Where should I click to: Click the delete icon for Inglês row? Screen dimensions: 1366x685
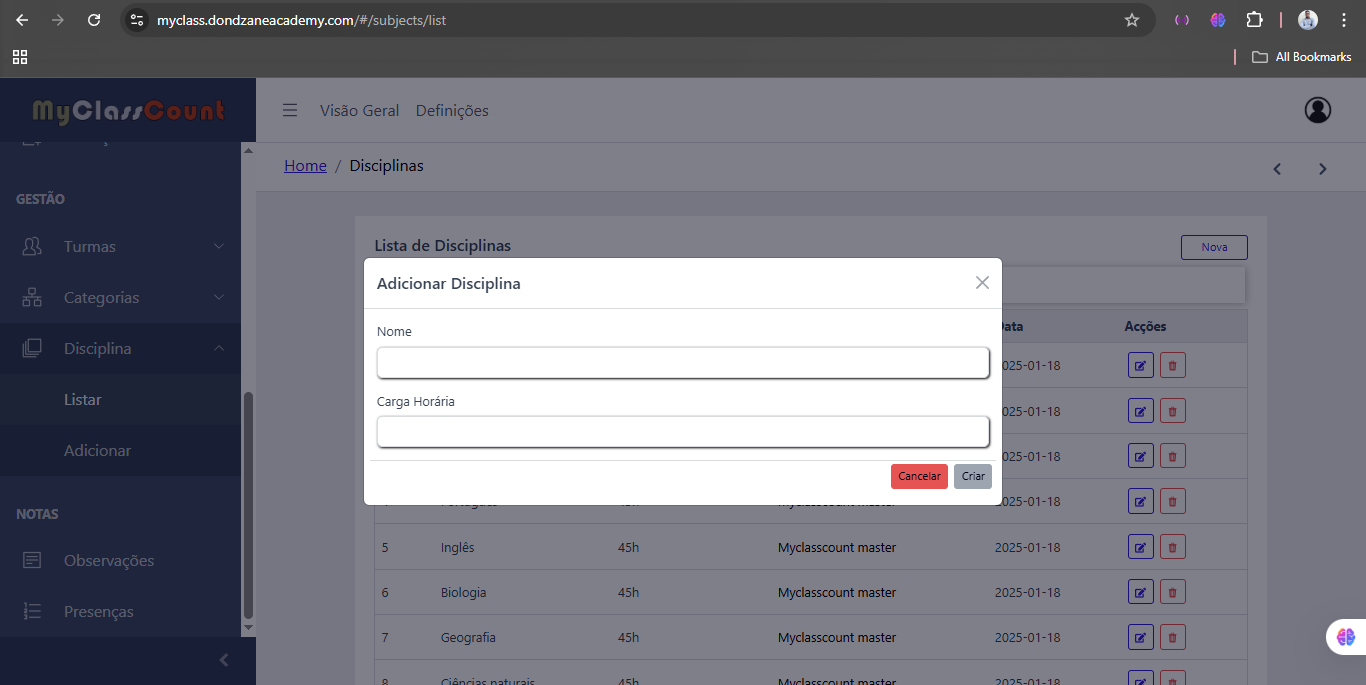coord(1172,547)
